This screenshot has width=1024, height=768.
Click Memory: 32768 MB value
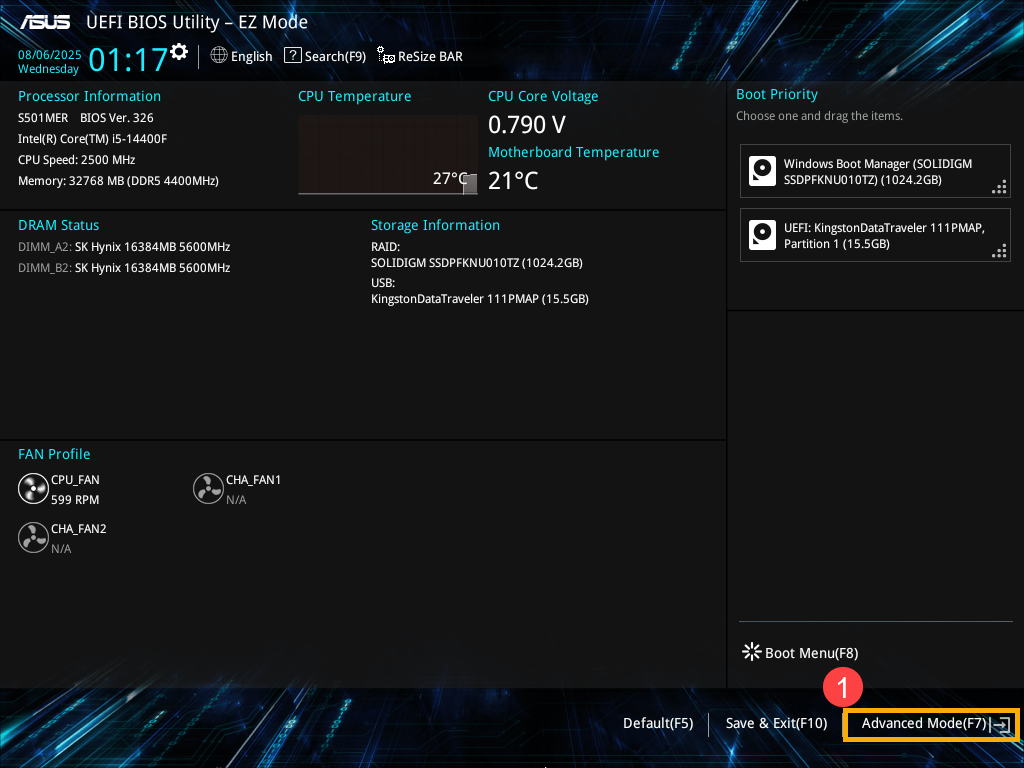point(118,181)
